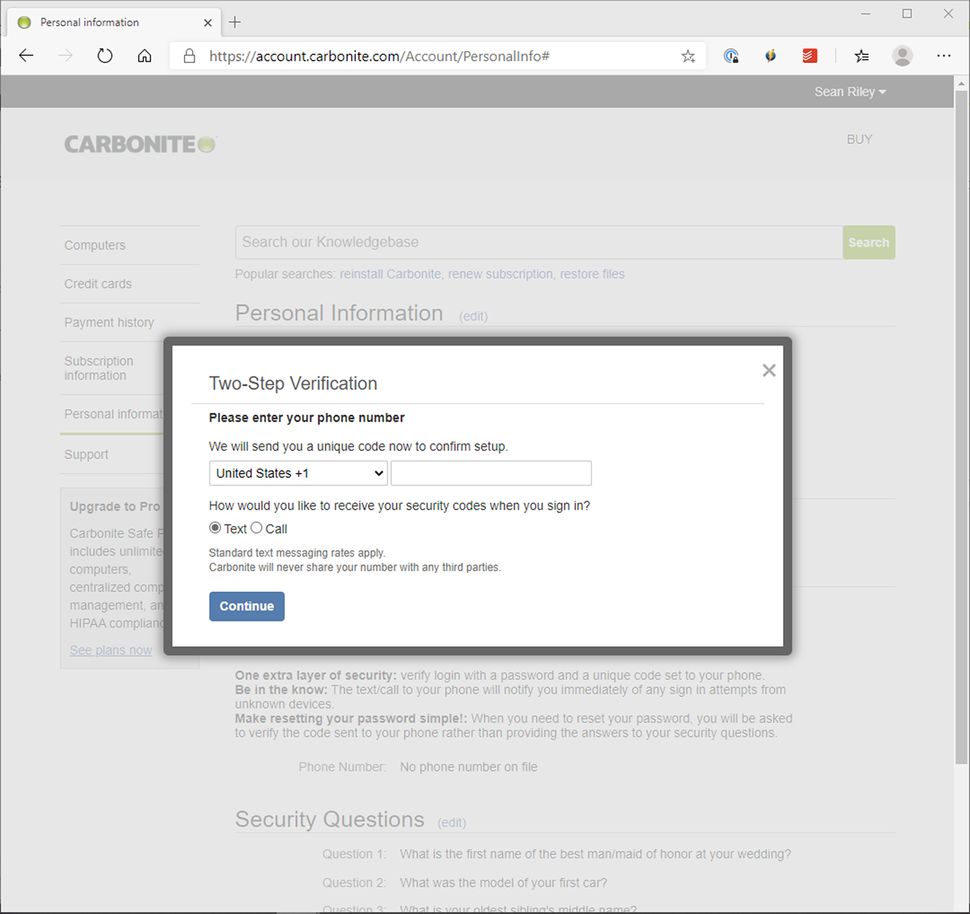Click the padlock icon in address bar
This screenshot has width=970, height=914.
pyautogui.click(x=190, y=55)
